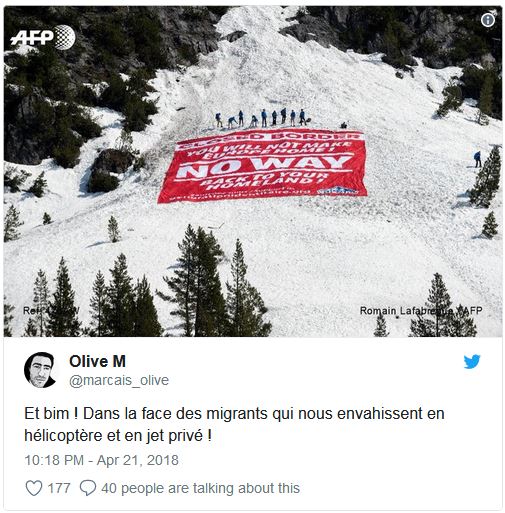Click the tweet text starting "Et bim !"
The width and height of the screenshot is (505, 513).
234,424
